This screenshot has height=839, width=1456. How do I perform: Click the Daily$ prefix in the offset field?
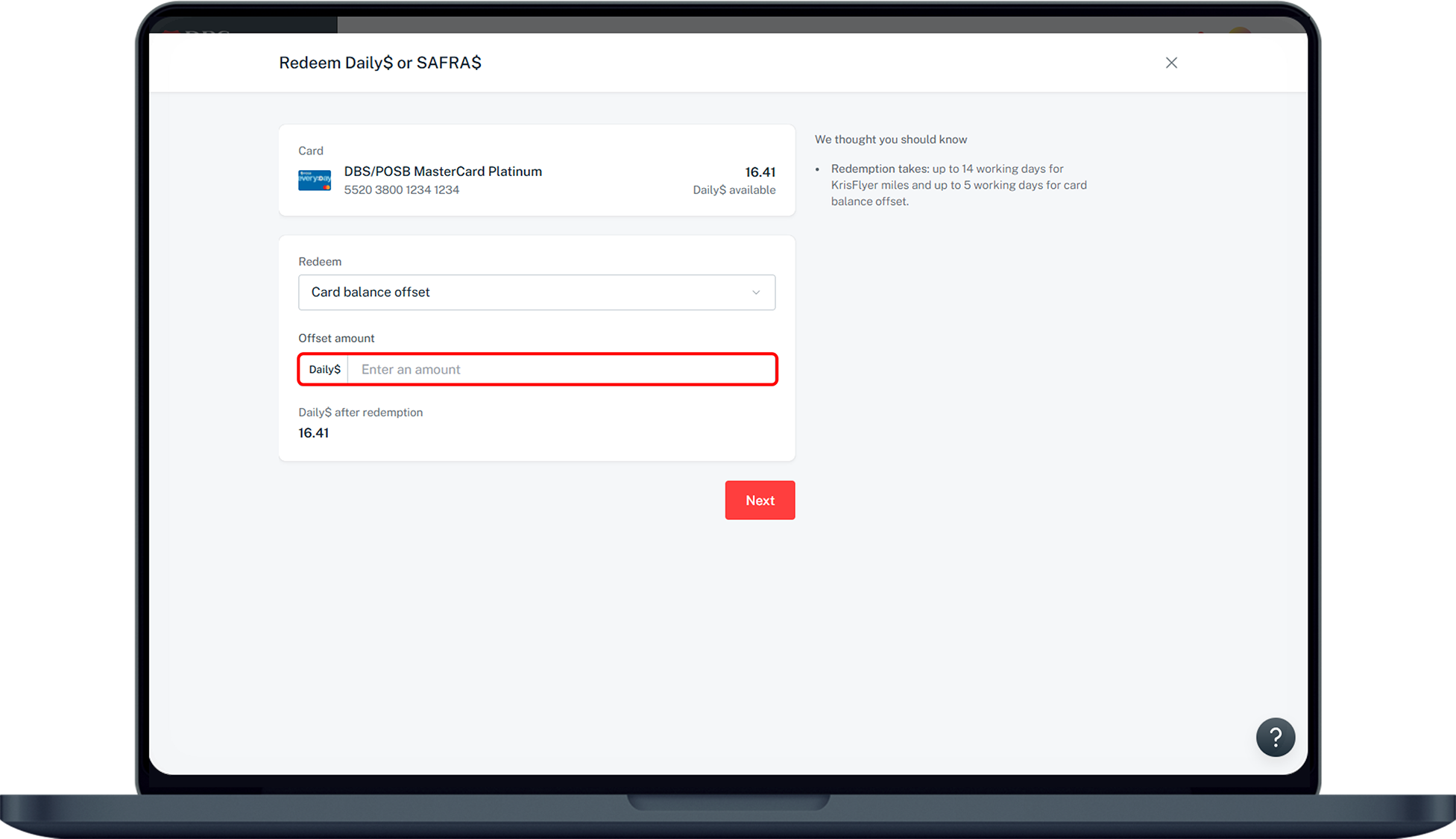tap(324, 370)
